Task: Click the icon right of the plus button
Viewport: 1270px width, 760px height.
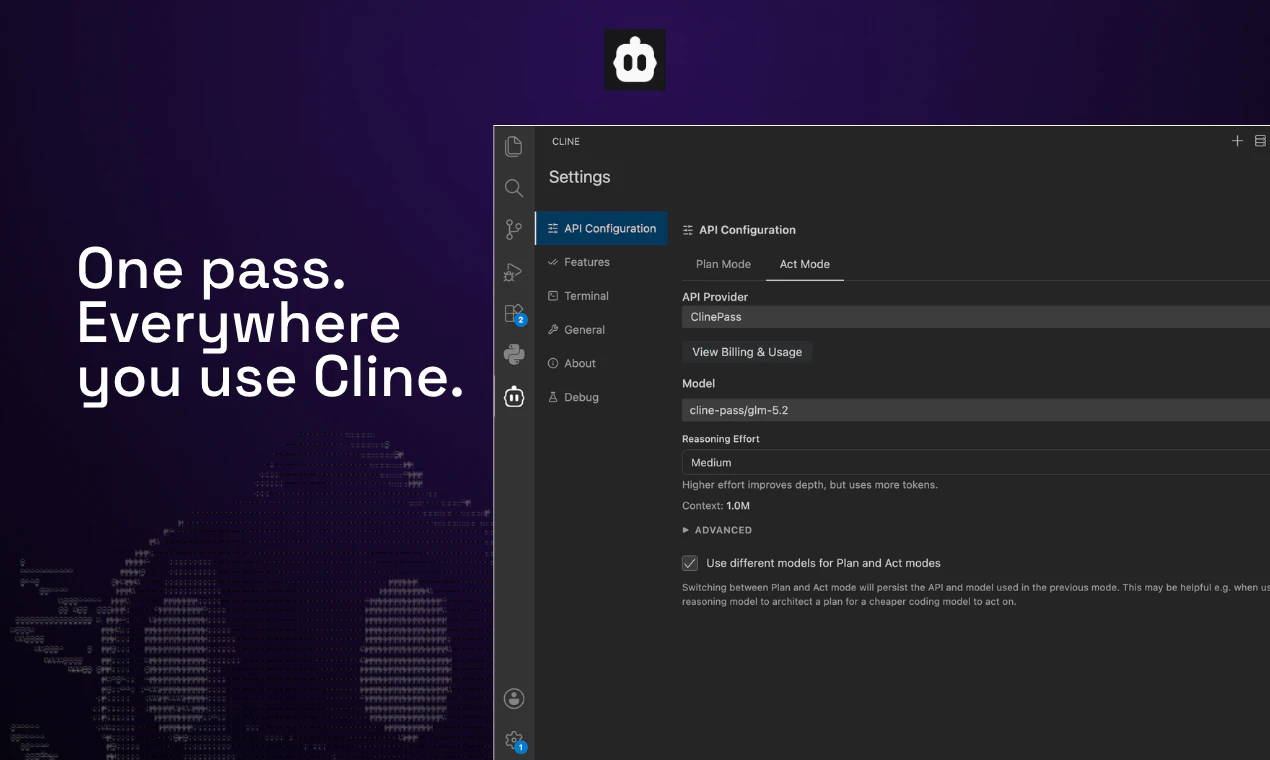Action: [x=1261, y=141]
